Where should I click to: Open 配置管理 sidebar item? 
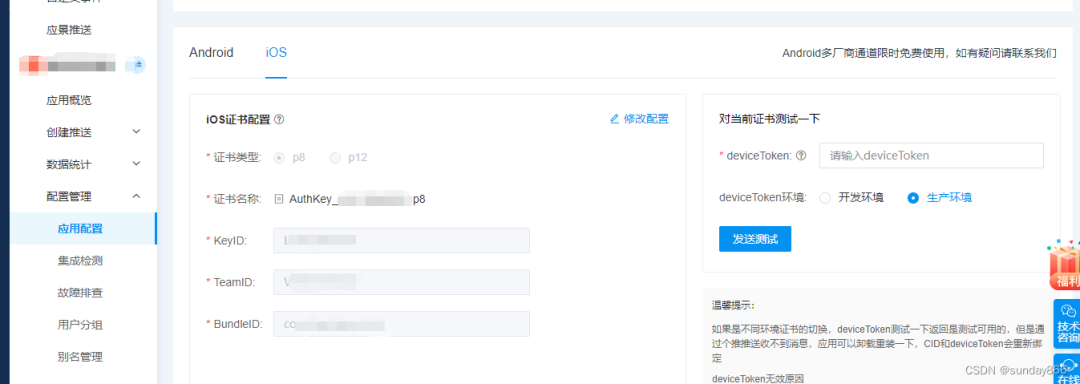pyautogui.click(x=69, y=197)
